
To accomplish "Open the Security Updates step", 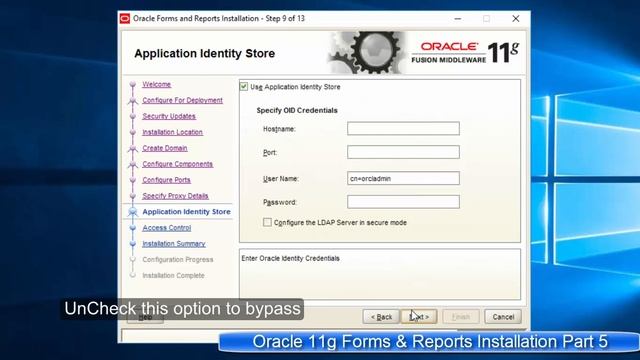I will pos(169,116).
